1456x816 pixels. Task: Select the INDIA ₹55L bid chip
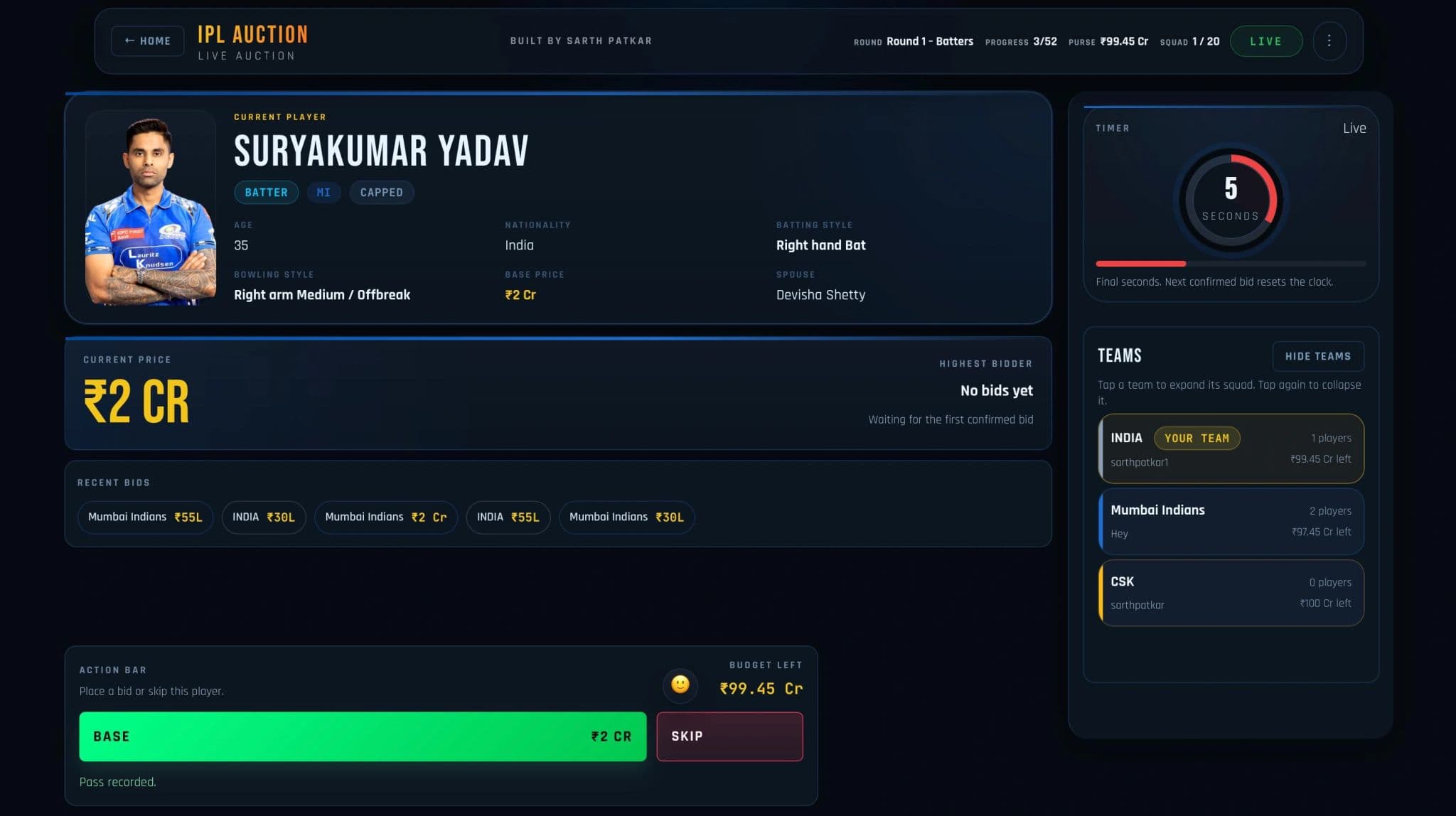point(508,517)
